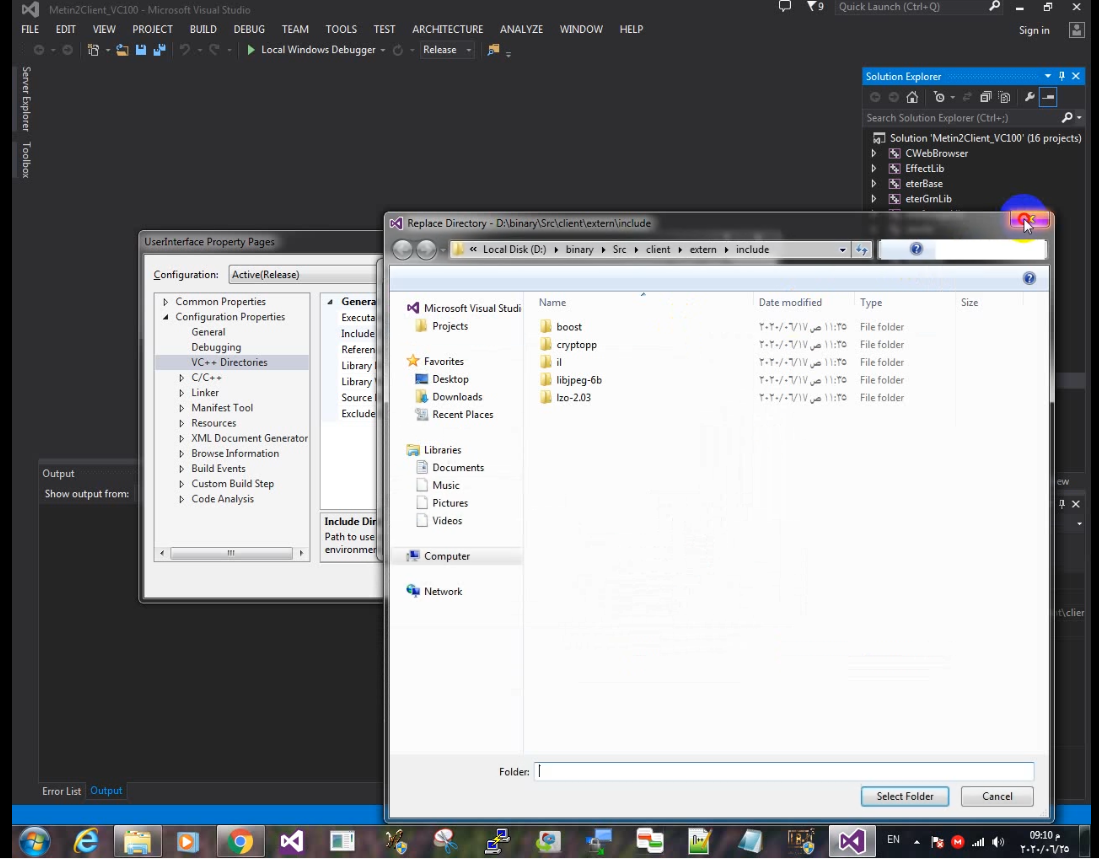
Task: Expand Common Properties in Property Pages
Action: pyautogui.click(x=165, y=302)
